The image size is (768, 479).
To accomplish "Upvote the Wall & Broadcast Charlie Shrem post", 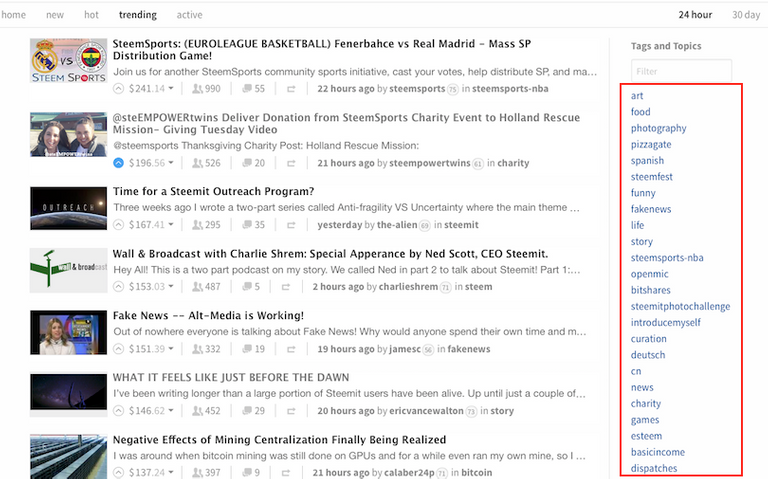I will [x=119, y=287].
